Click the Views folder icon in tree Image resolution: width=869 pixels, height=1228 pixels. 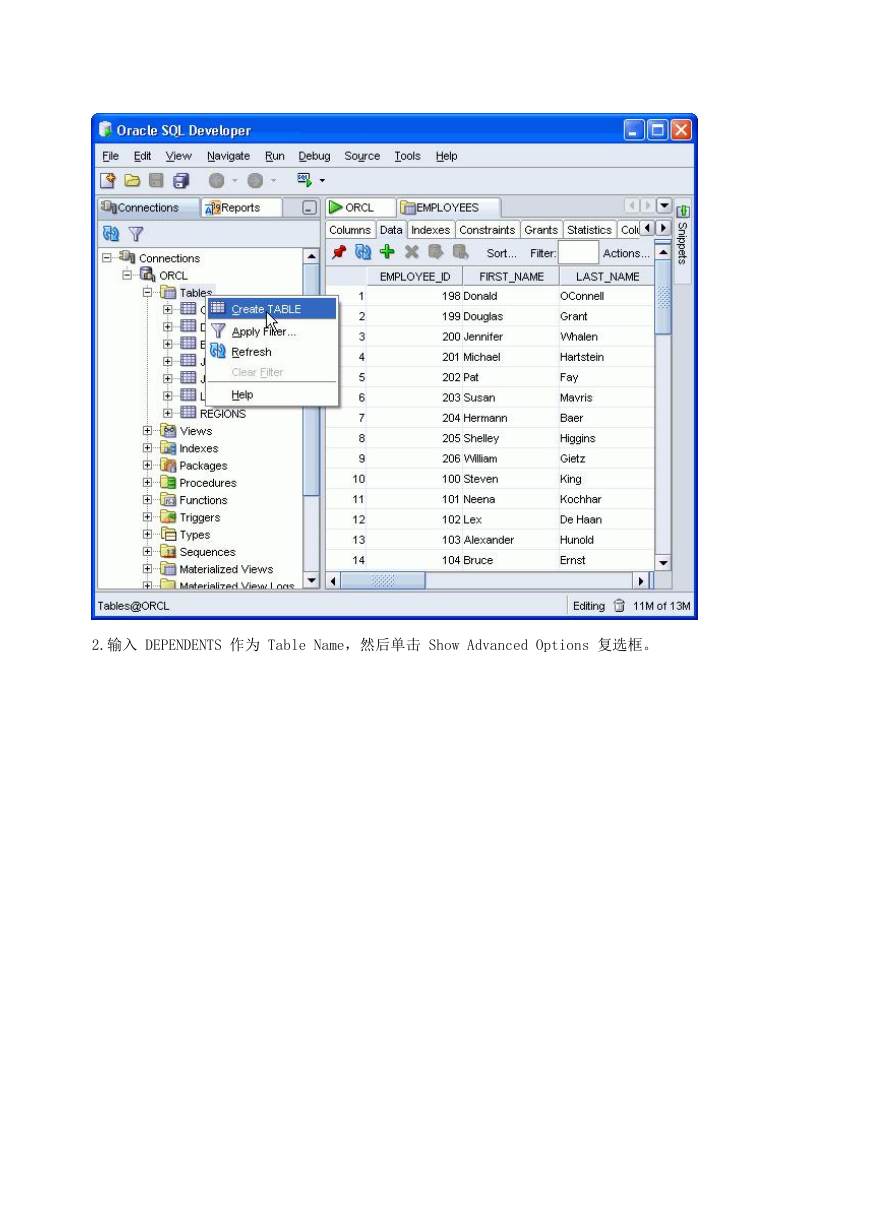coord(169,431)
